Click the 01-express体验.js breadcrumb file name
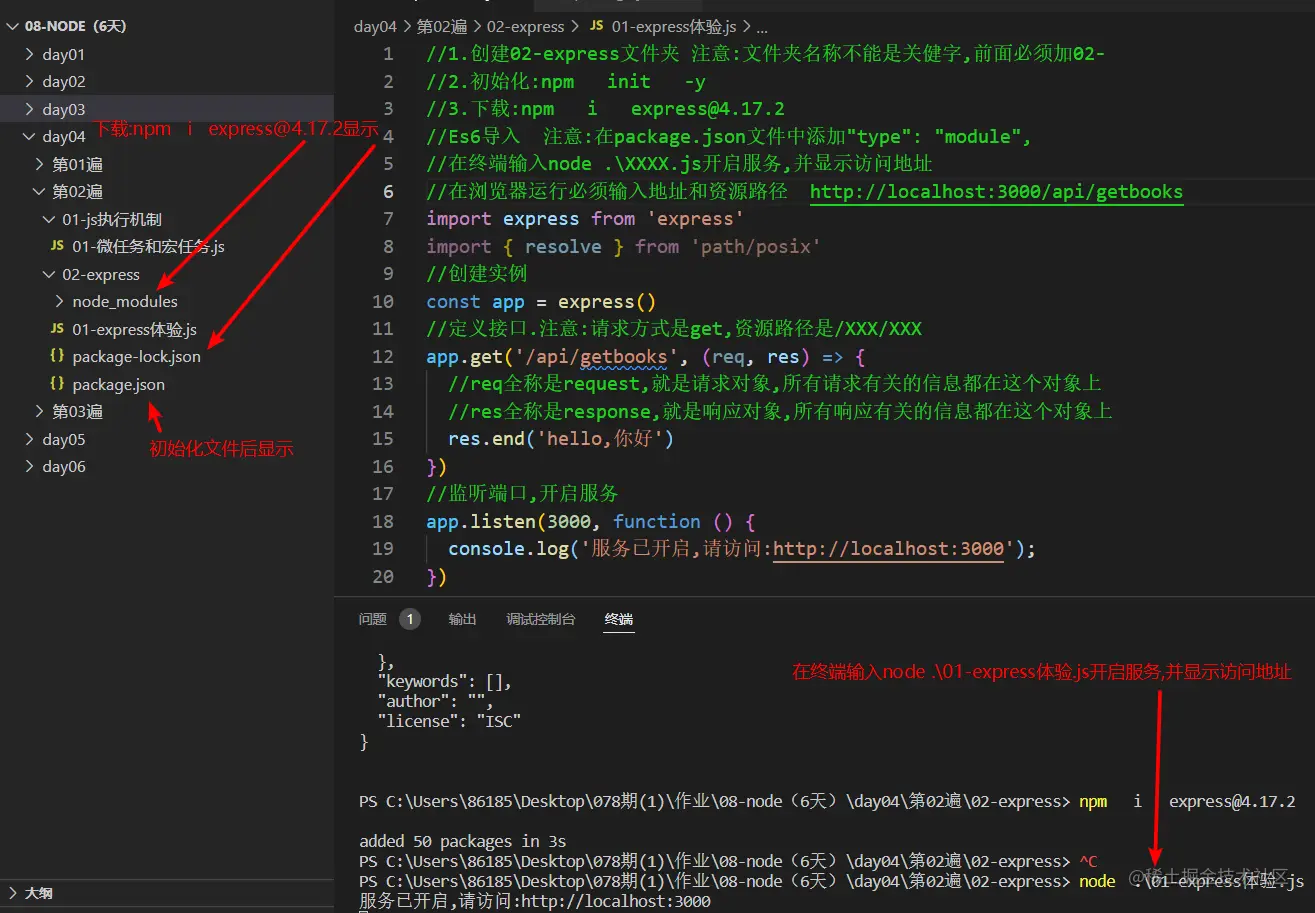Viewport: 1315px width, 913px height. pyautogui.click(x=674, y=27)
